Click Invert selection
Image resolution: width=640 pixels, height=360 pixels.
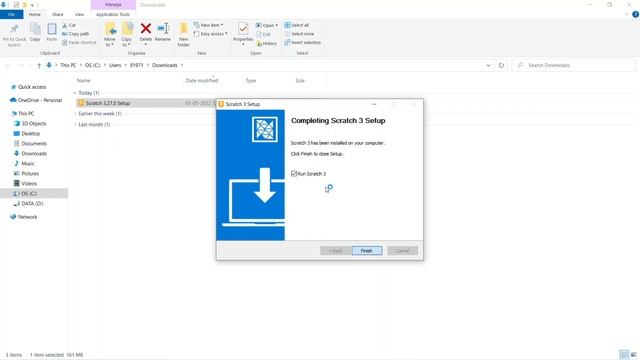(302, 42)
